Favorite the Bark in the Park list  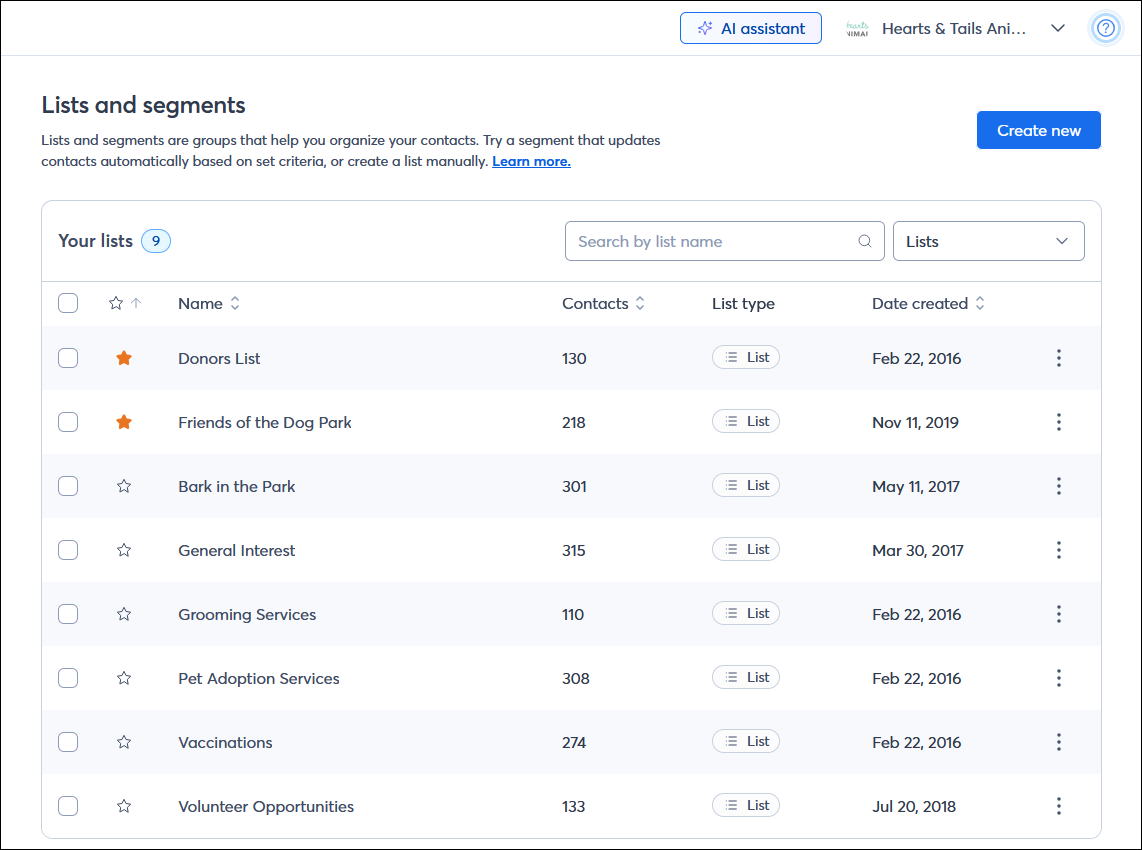[124, 486]
